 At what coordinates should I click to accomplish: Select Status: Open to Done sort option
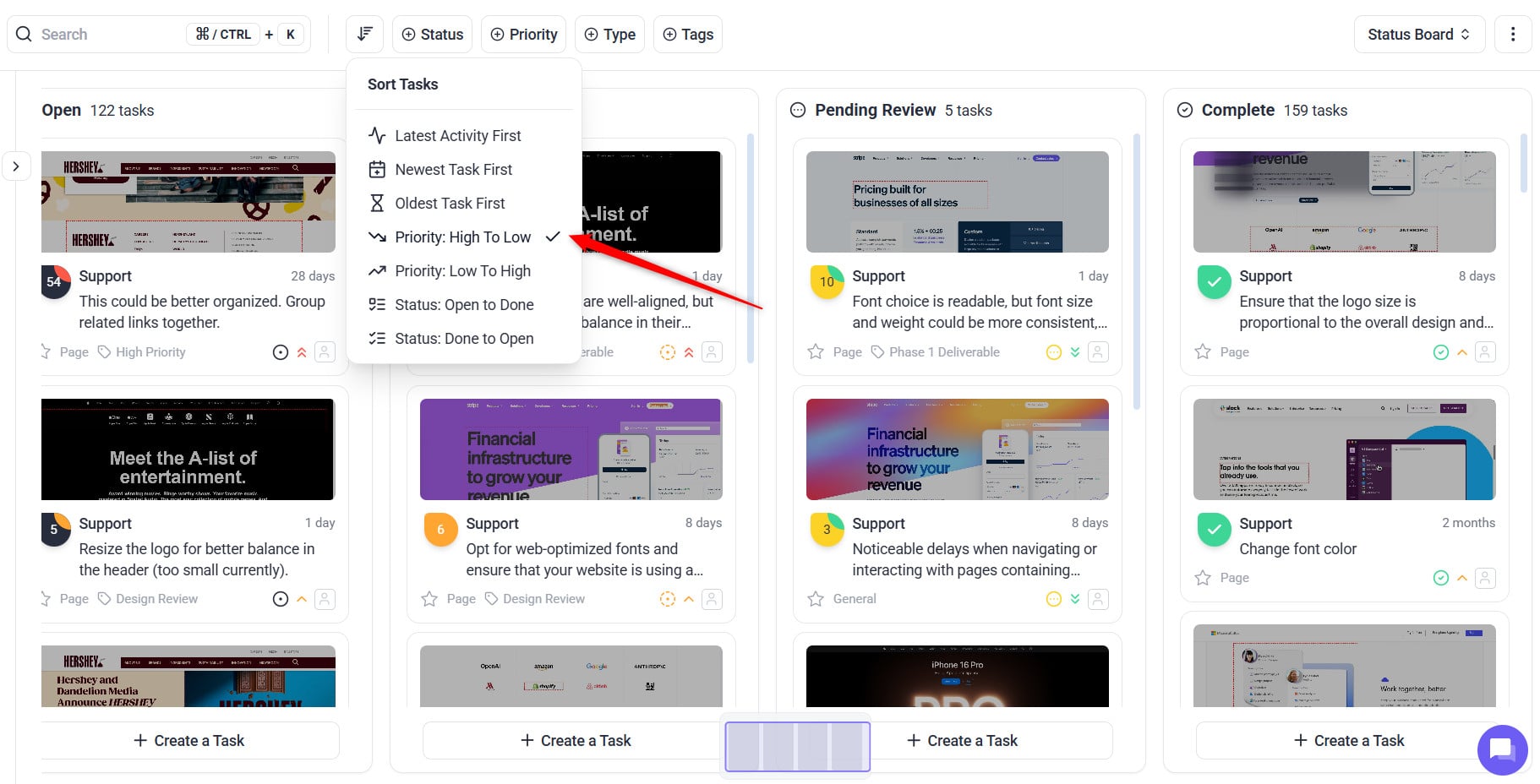[x=464, y=305]
